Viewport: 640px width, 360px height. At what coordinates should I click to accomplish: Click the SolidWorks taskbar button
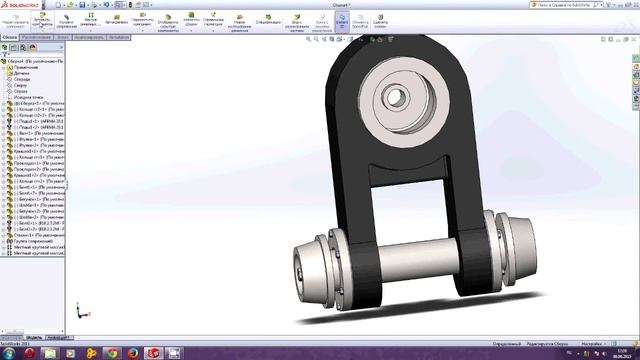pyautogui.click(x=153, y=353)
